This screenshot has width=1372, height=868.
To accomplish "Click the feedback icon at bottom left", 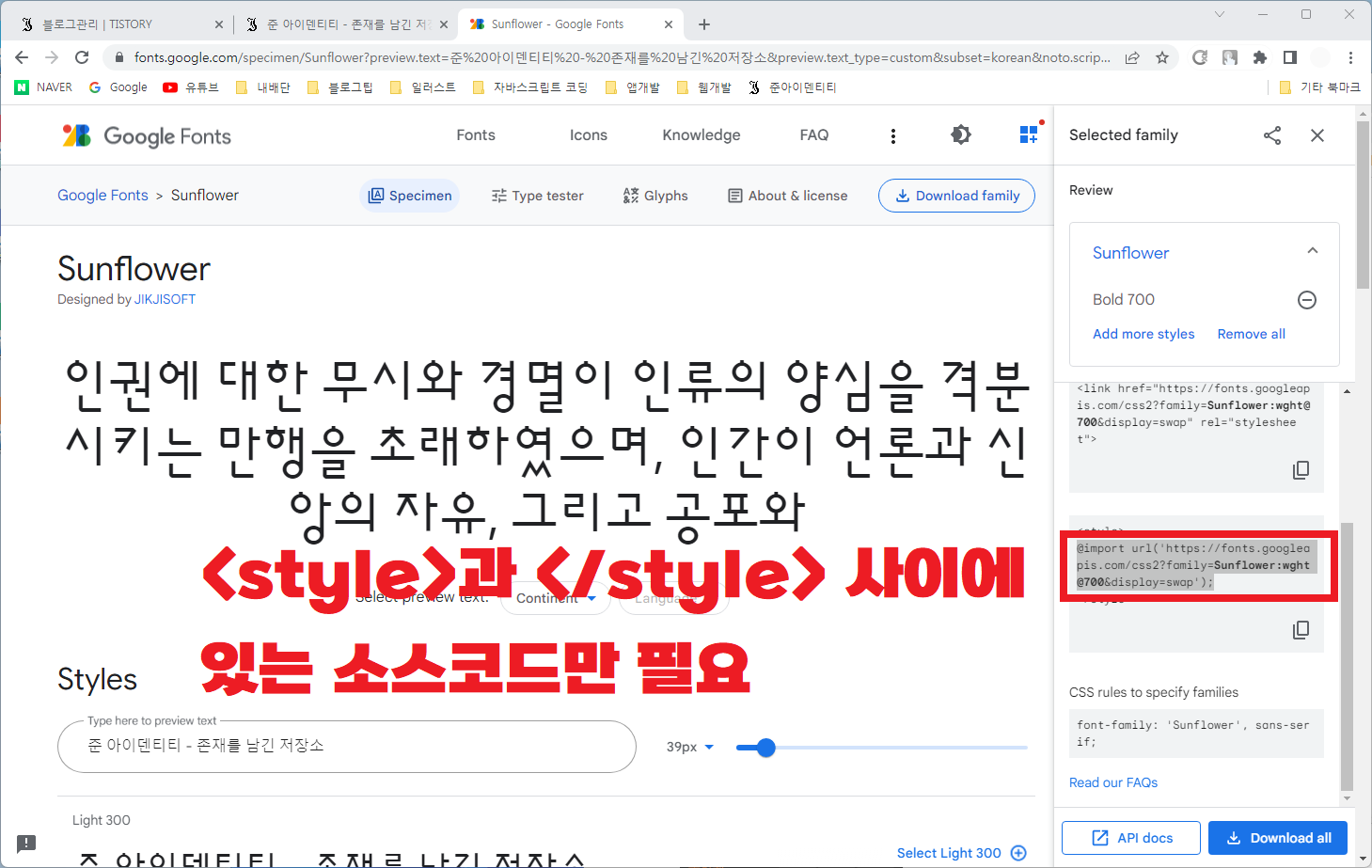I will click(26, 843).
